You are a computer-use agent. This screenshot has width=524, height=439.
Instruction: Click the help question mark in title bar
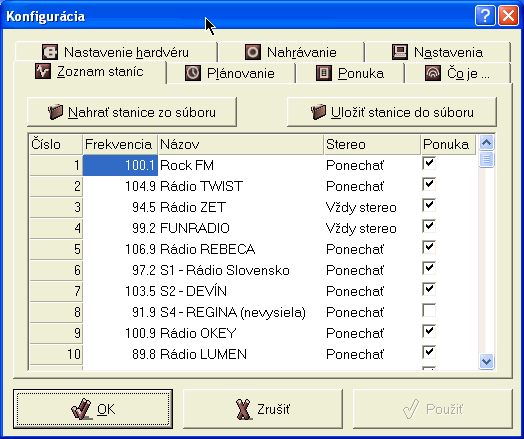[x=485, y=15]
